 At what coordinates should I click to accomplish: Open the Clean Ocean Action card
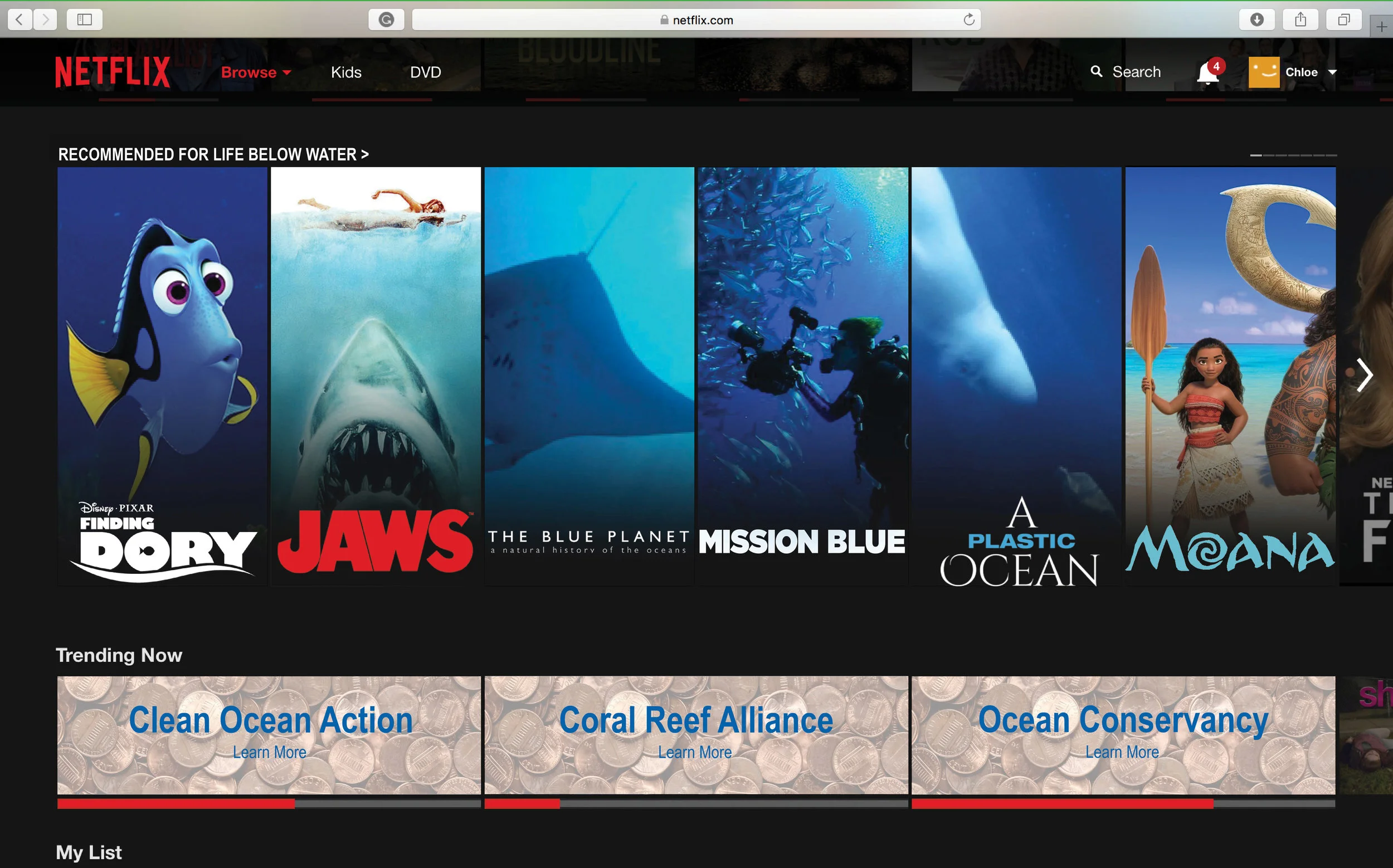[x=269, y=735]
